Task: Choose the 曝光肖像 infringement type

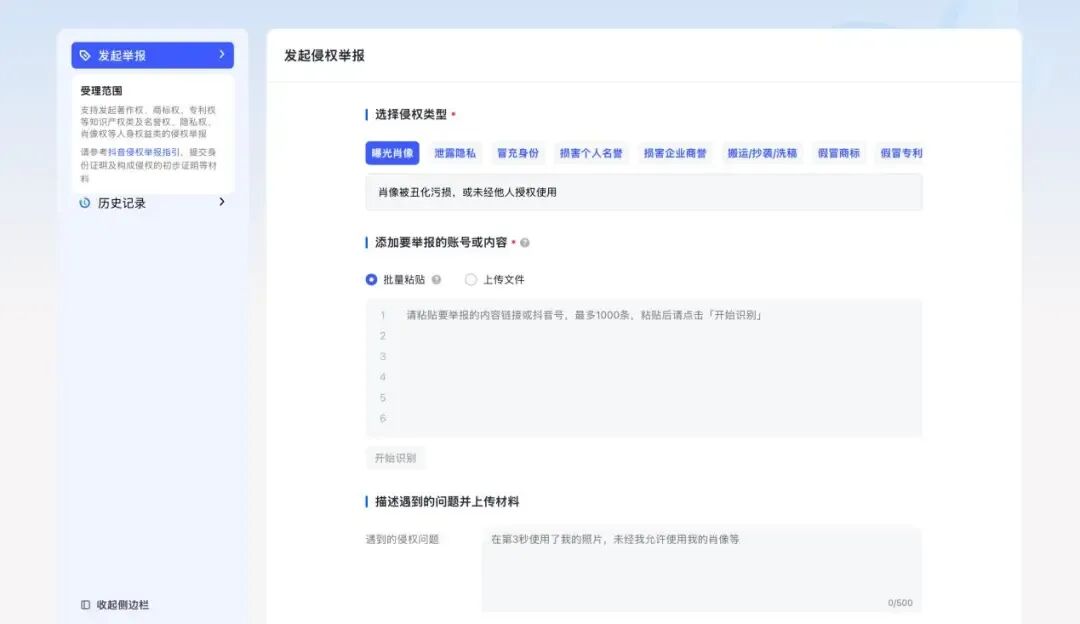Action: (x=392, y=153)
